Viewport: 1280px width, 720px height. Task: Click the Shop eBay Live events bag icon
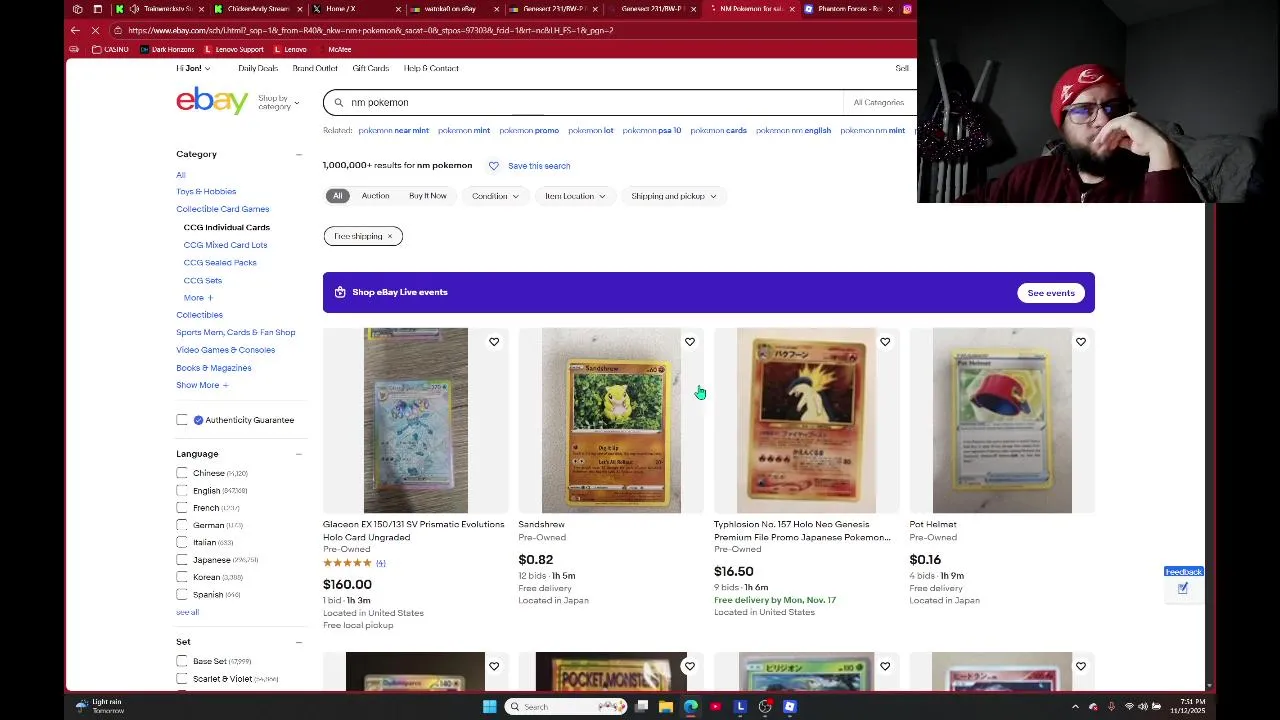[x=340, y=292]
